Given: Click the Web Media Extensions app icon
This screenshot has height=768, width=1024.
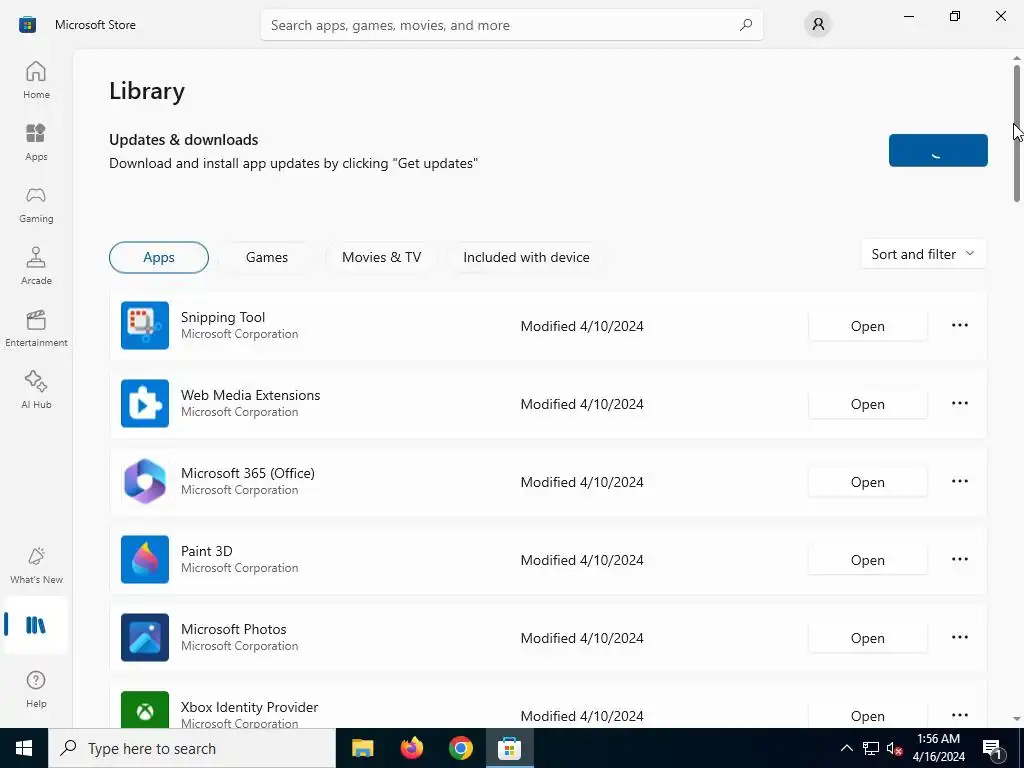Looking at the screenshot, I should [145, 404].
